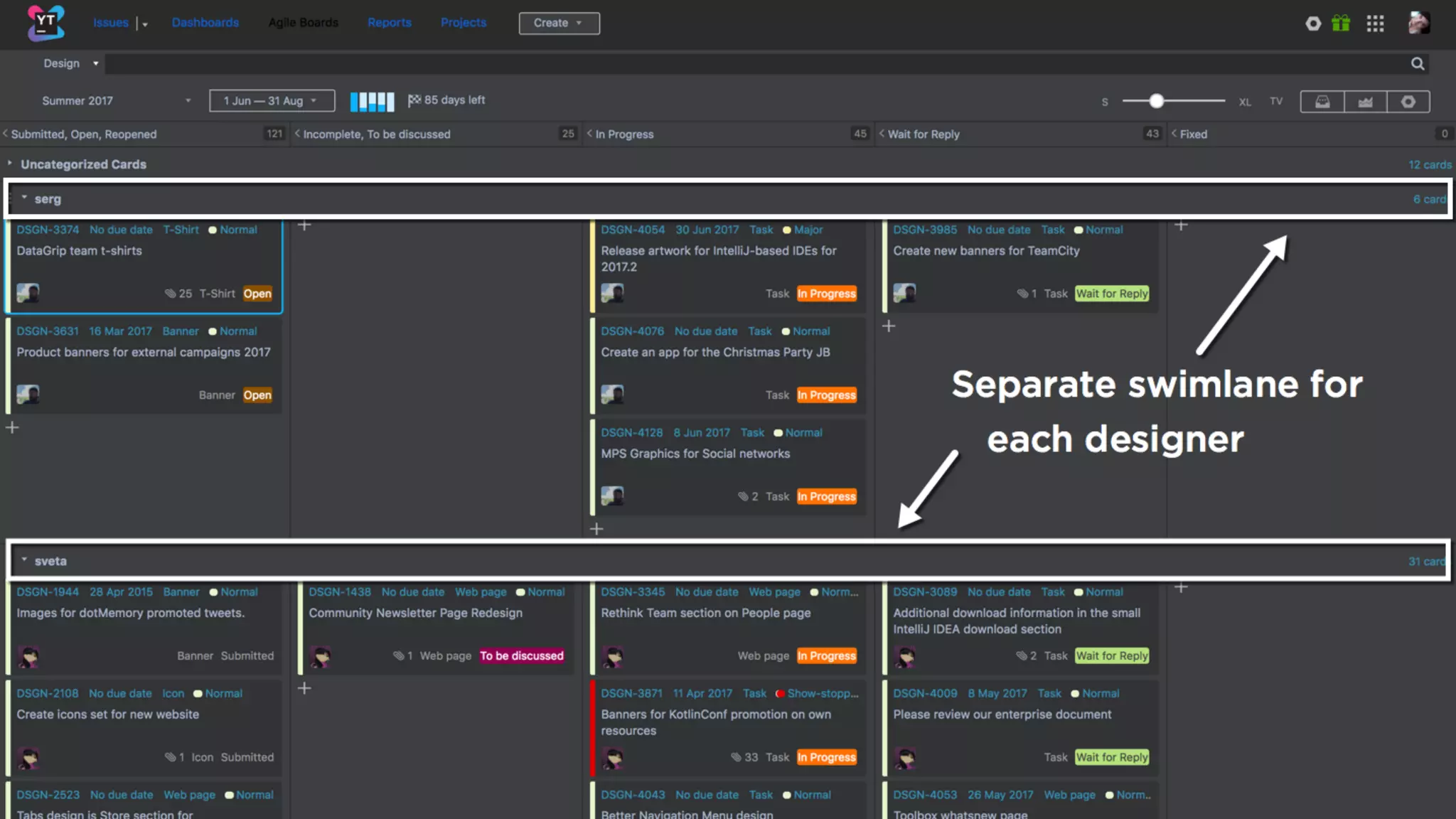Toggle TV mode display

tap(1276, 102)
